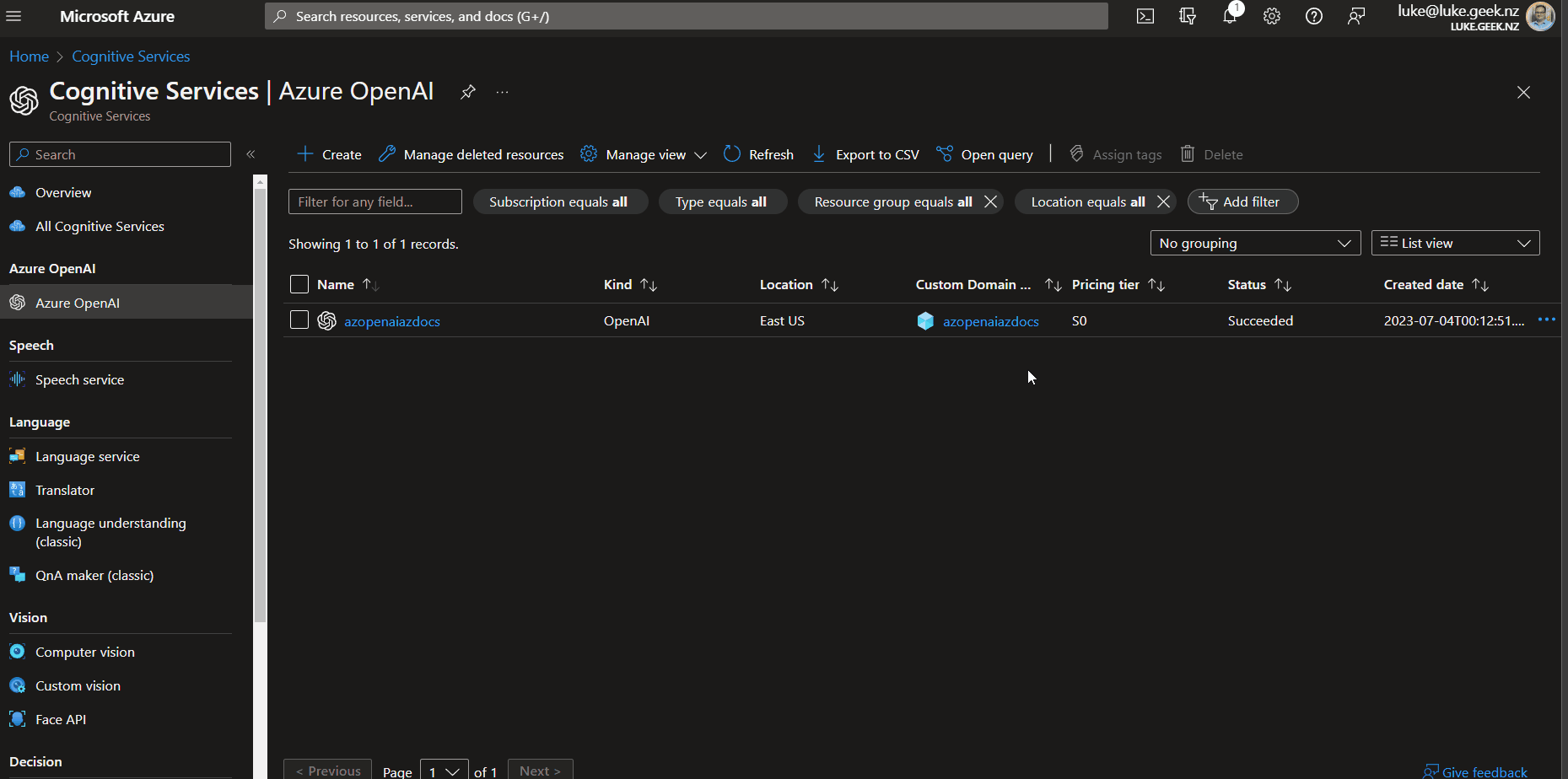Open the No grouping dropdown
This screenshot has width=1568, height=779.
tap(1255, 243)
